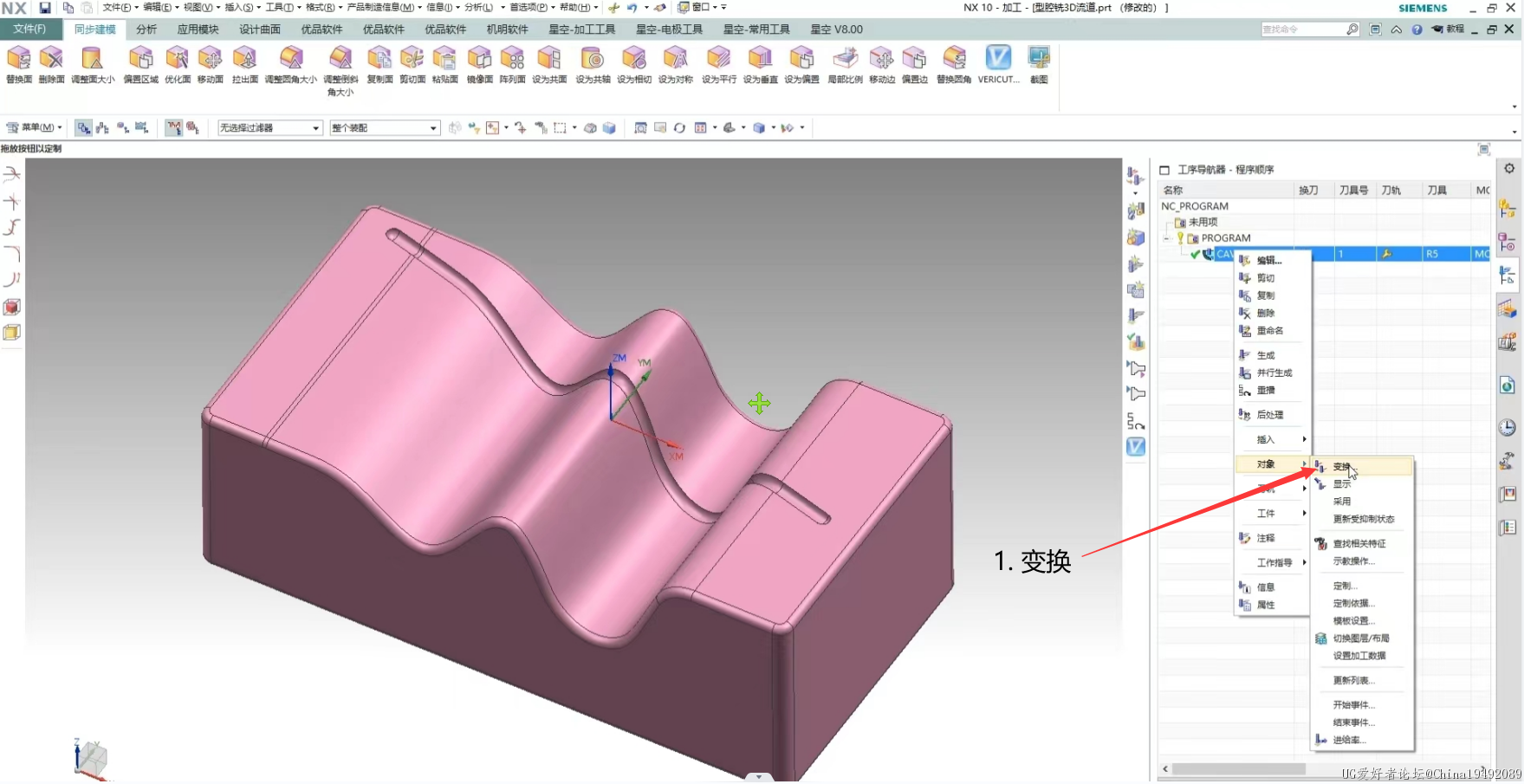1524x784 pixels.
Task: Select the 移动面 (Move Face) tool
Action: 211,65
